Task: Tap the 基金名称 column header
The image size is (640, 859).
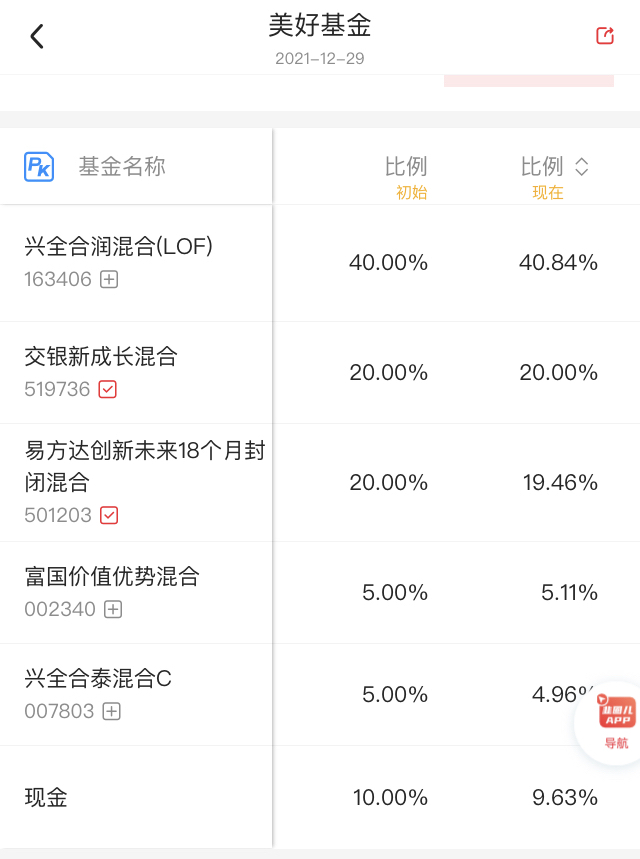Action: pyautogui.click(x=122, y=167)
